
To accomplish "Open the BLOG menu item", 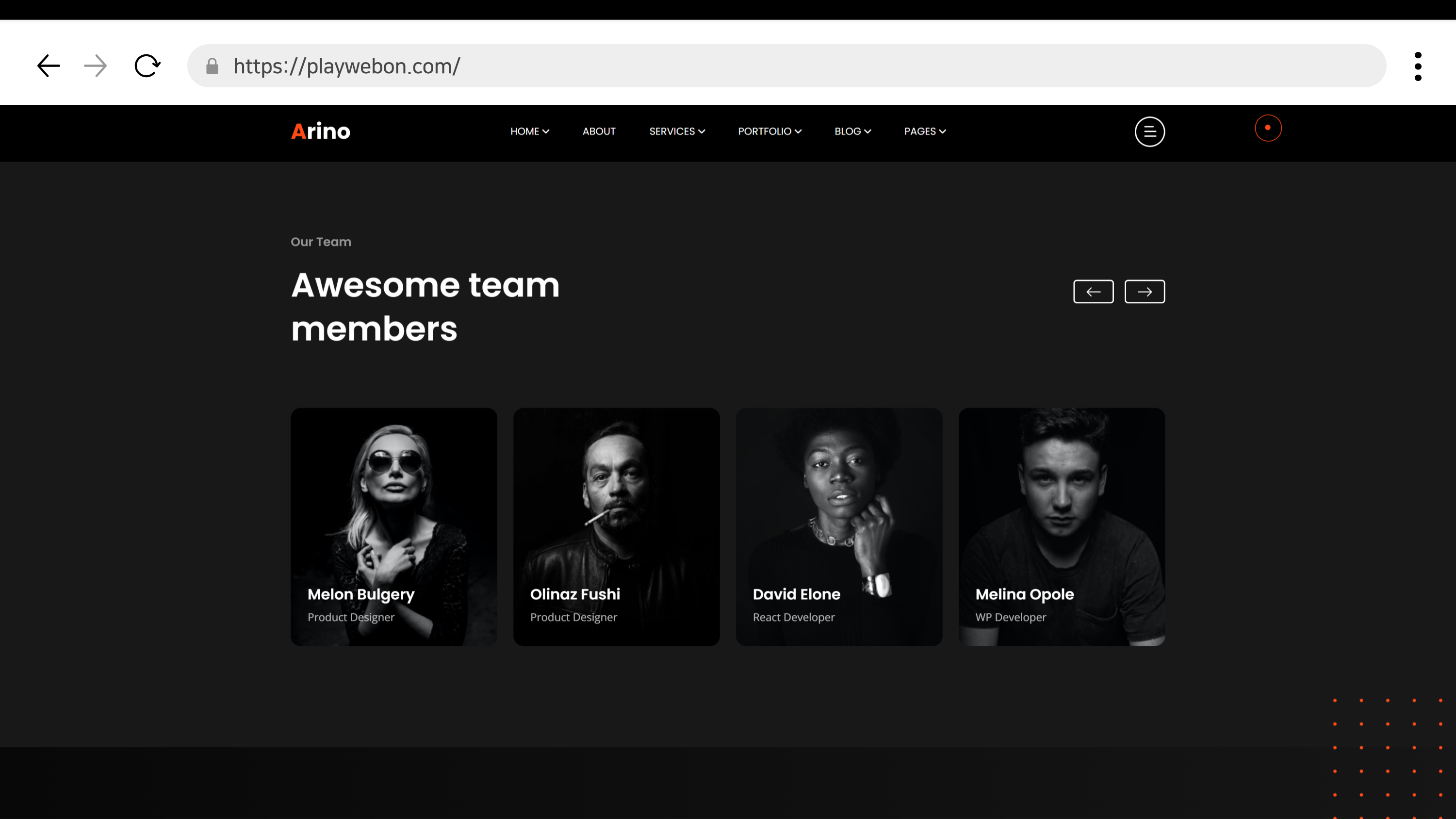I will 852,131.
